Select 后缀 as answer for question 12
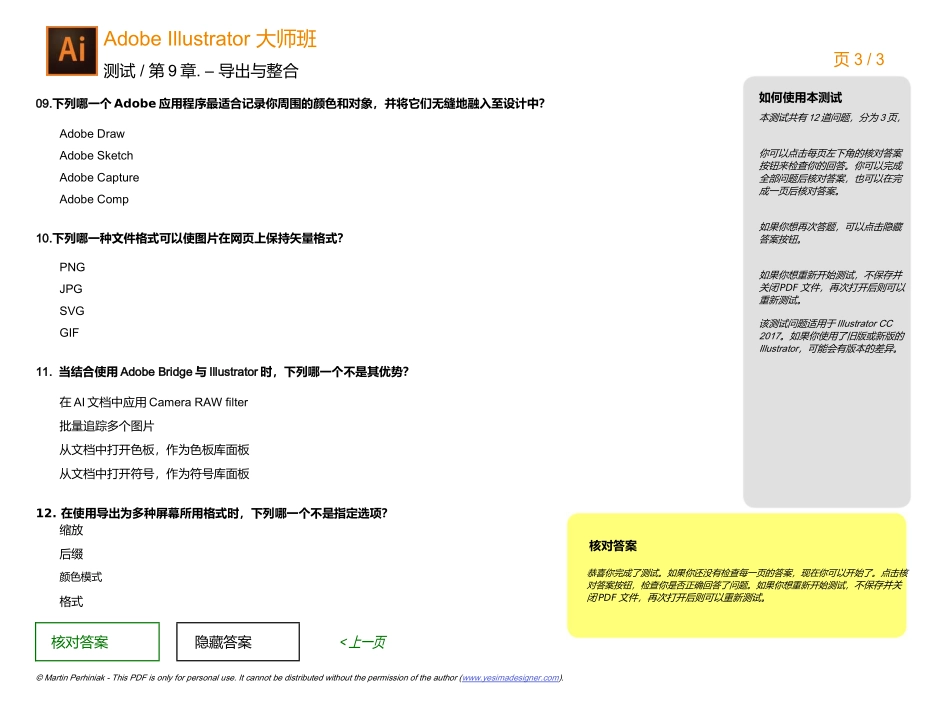Image resolution: width=950 pixels, height=713 pixels. tap(69, 553)
